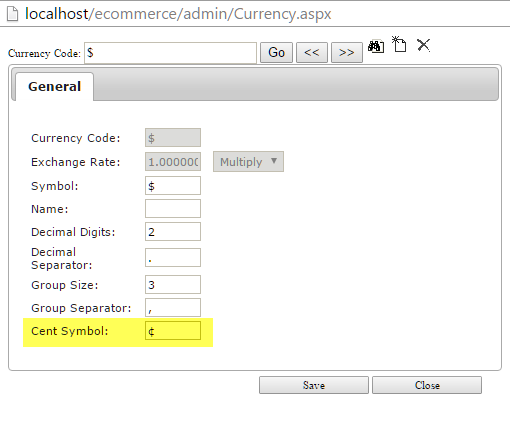Screen dimensions: 510x427
Task: Click the binoculars search icon
Action: point(376,46)
